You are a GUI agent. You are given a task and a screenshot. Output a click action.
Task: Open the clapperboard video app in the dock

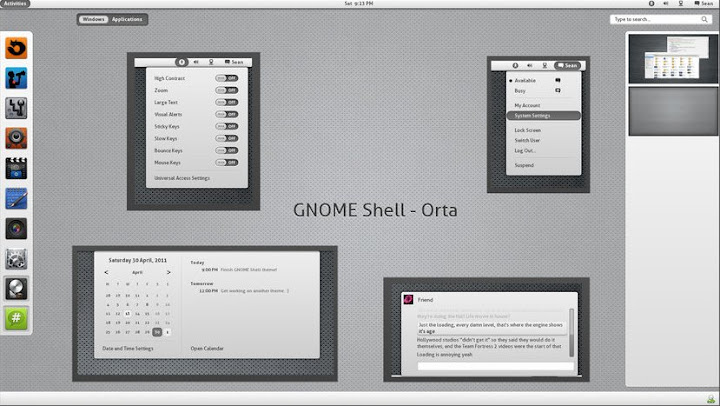click(17, 169)
